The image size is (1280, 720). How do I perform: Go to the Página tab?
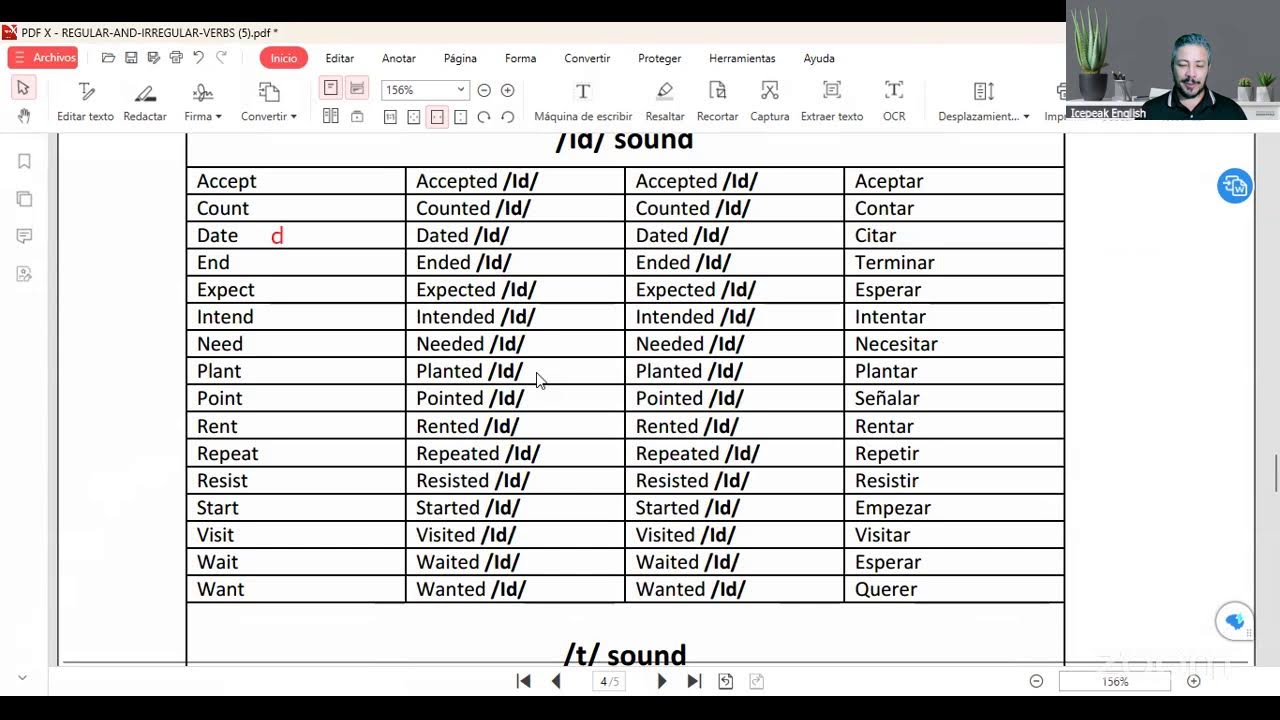460,58
